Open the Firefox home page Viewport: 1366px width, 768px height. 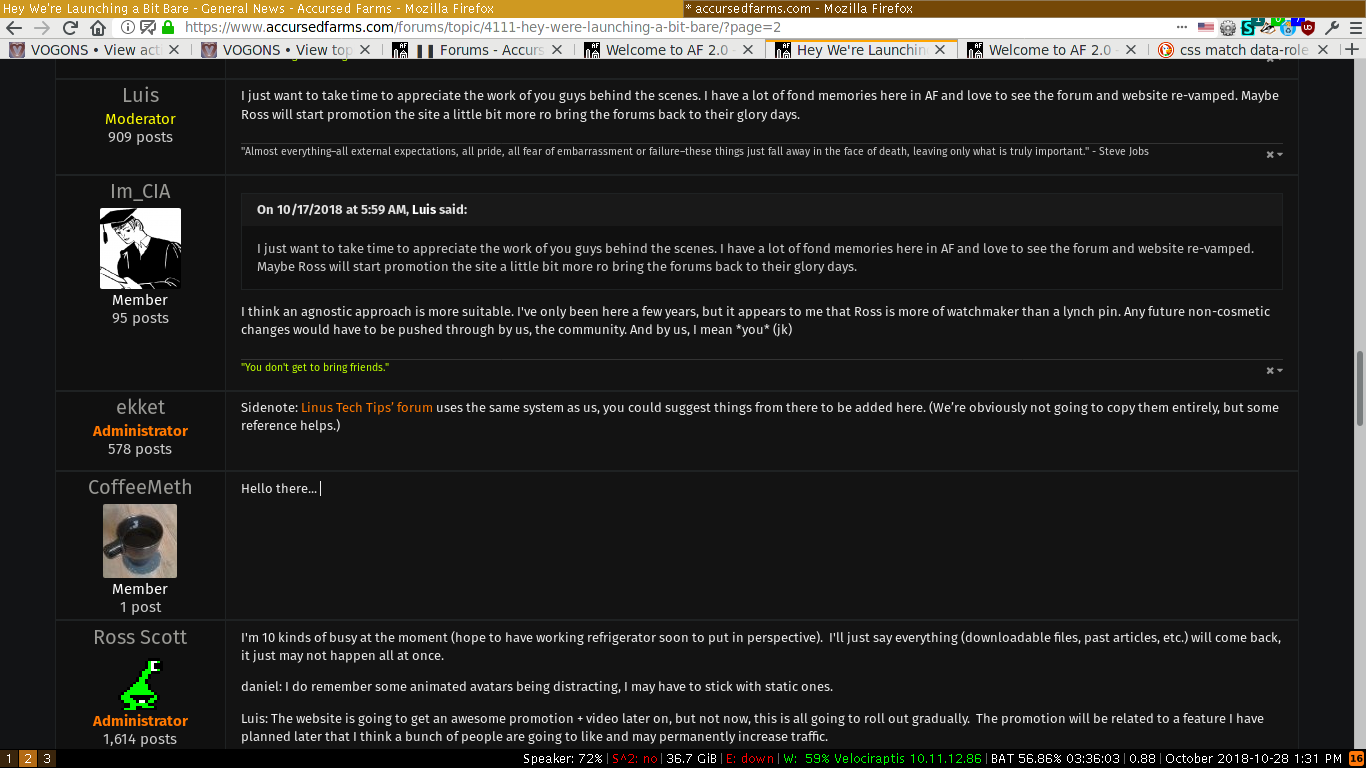[98, 28]
